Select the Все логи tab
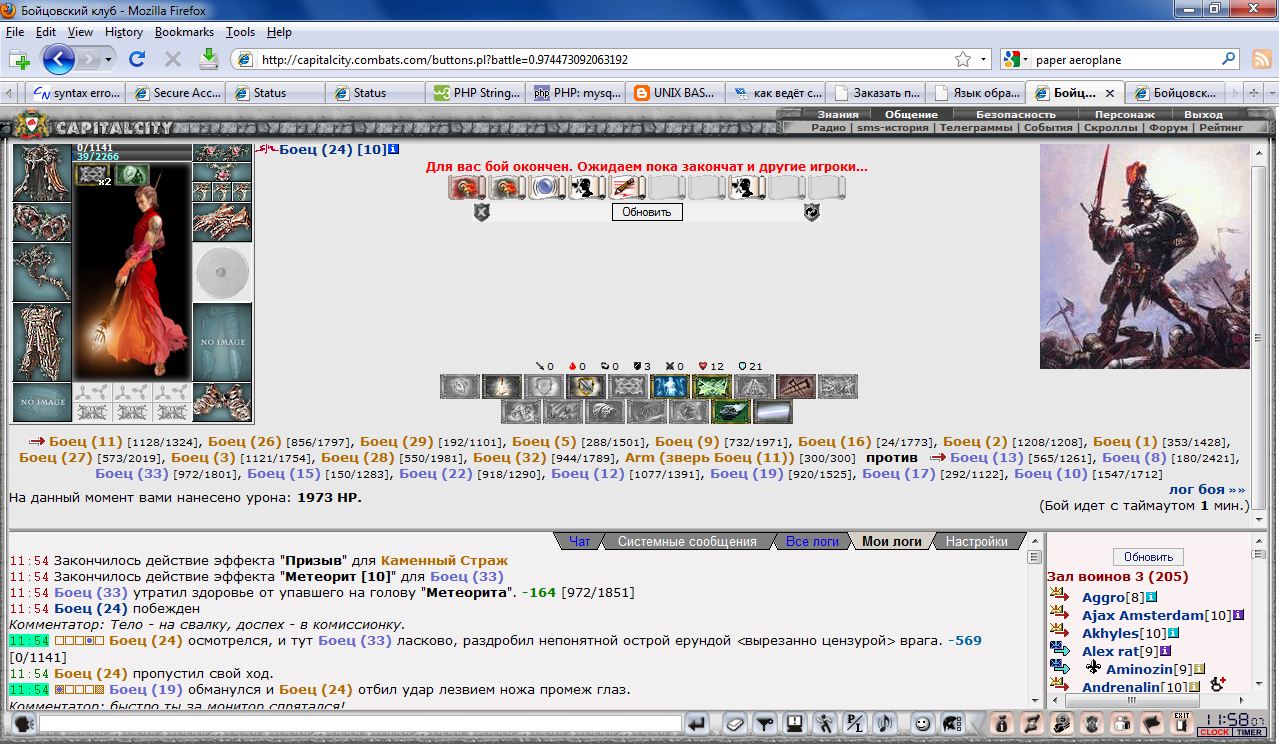 [x=812, y=541]
